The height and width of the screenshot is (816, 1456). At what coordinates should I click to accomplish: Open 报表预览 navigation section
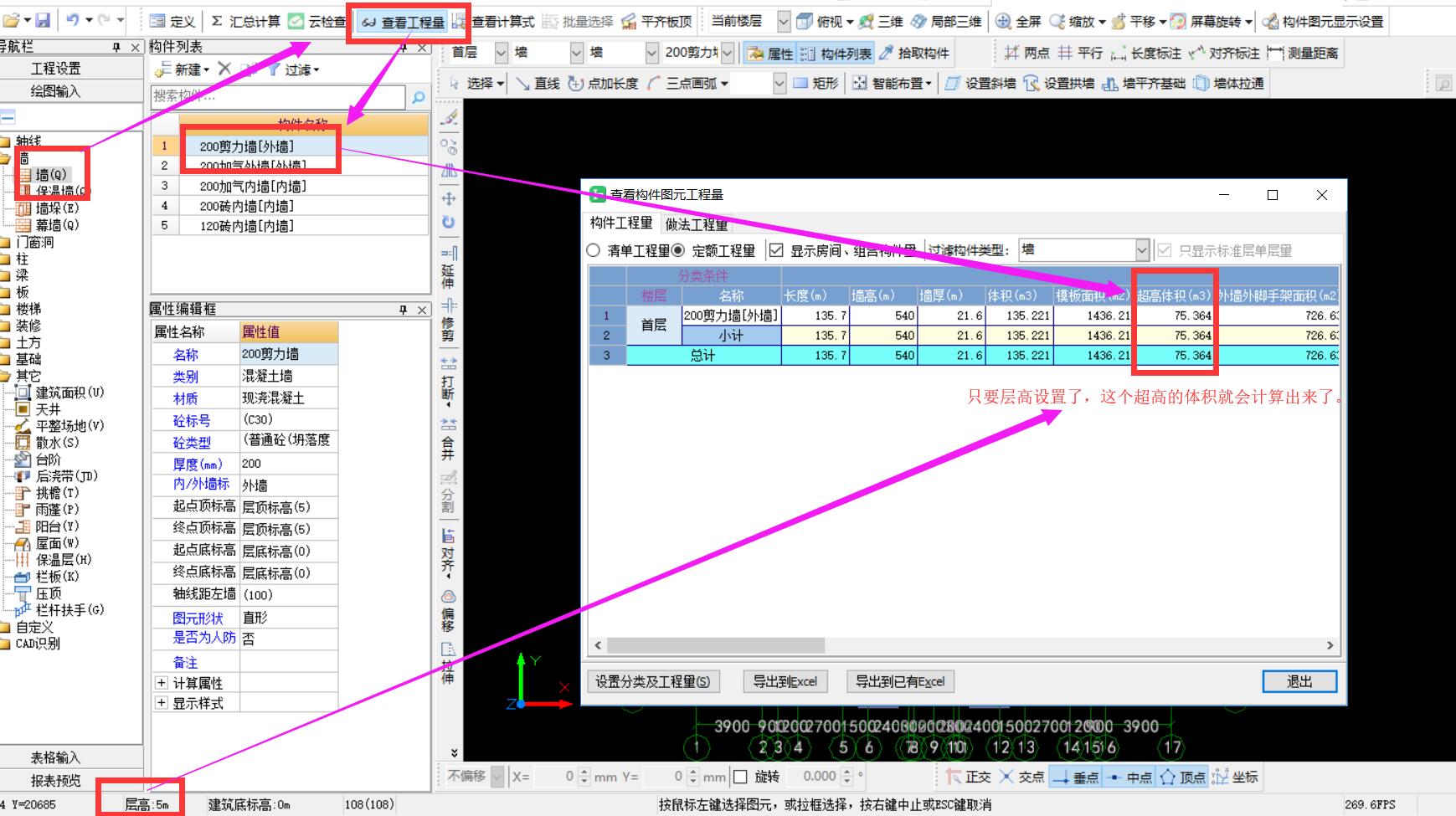[x=56, y=780]
